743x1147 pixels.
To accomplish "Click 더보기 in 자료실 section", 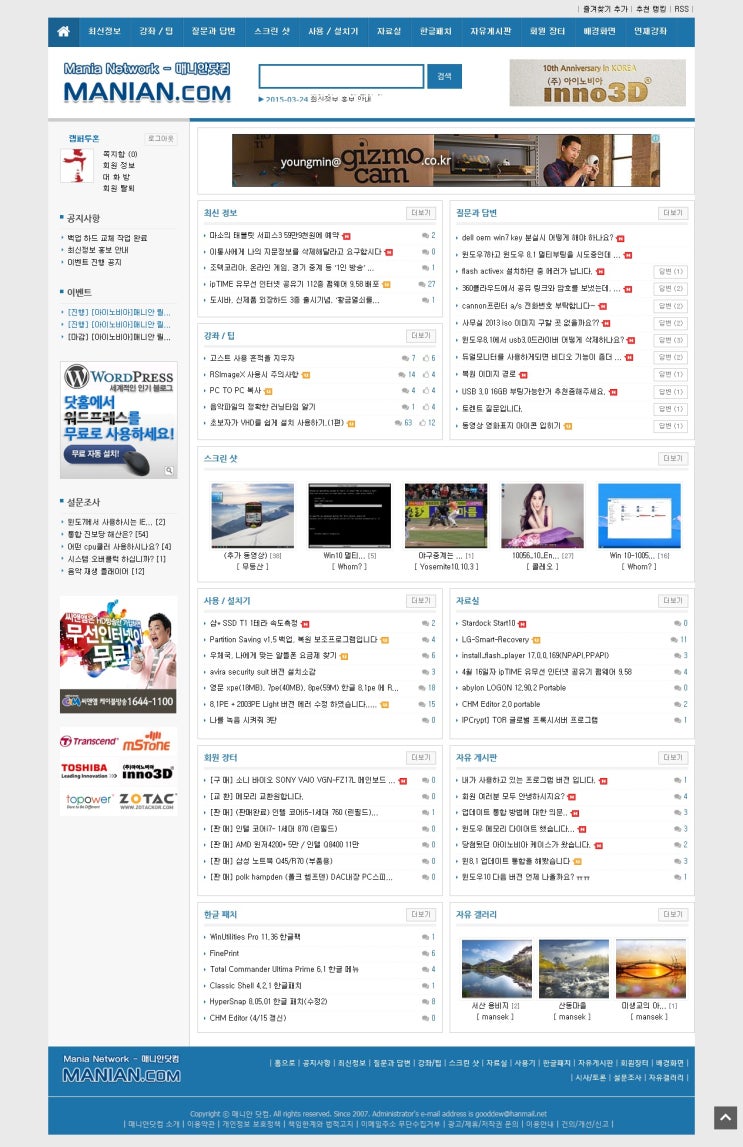I will pos(673,601).
